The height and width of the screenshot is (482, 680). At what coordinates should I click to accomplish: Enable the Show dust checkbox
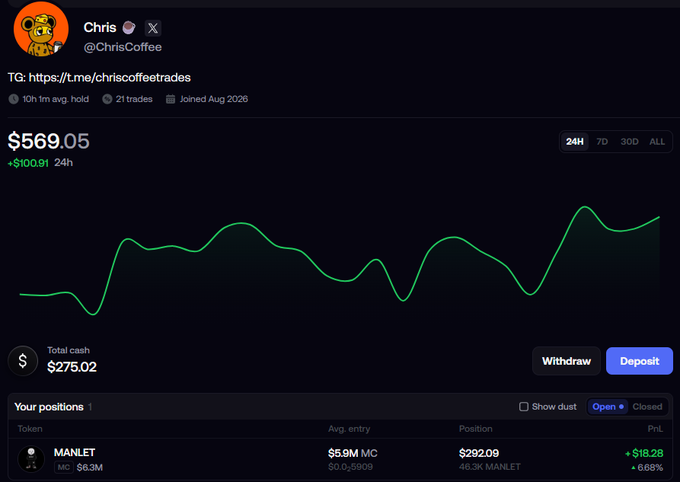(524, 407)
